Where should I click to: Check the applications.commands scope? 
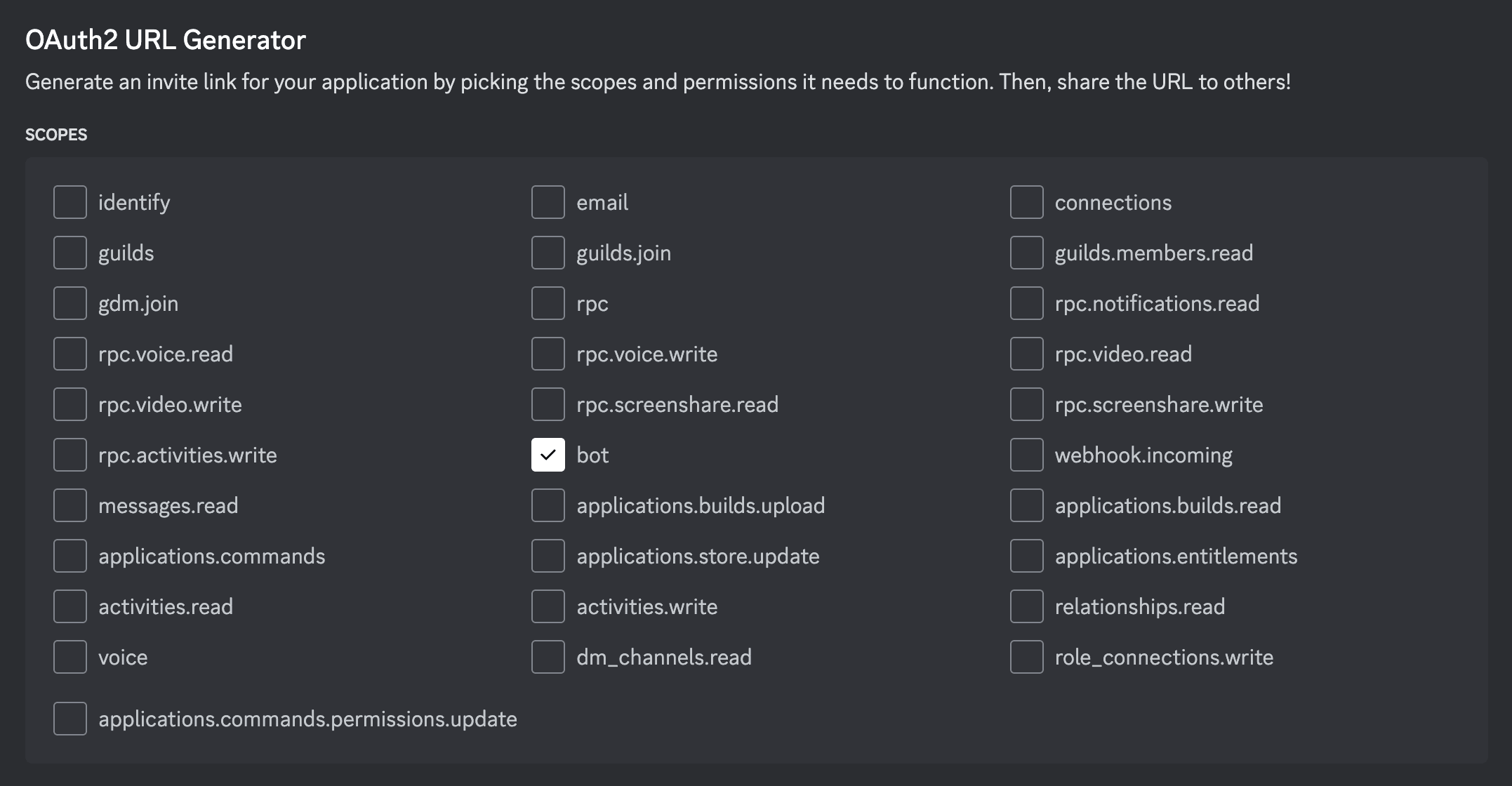pos(69,555)
